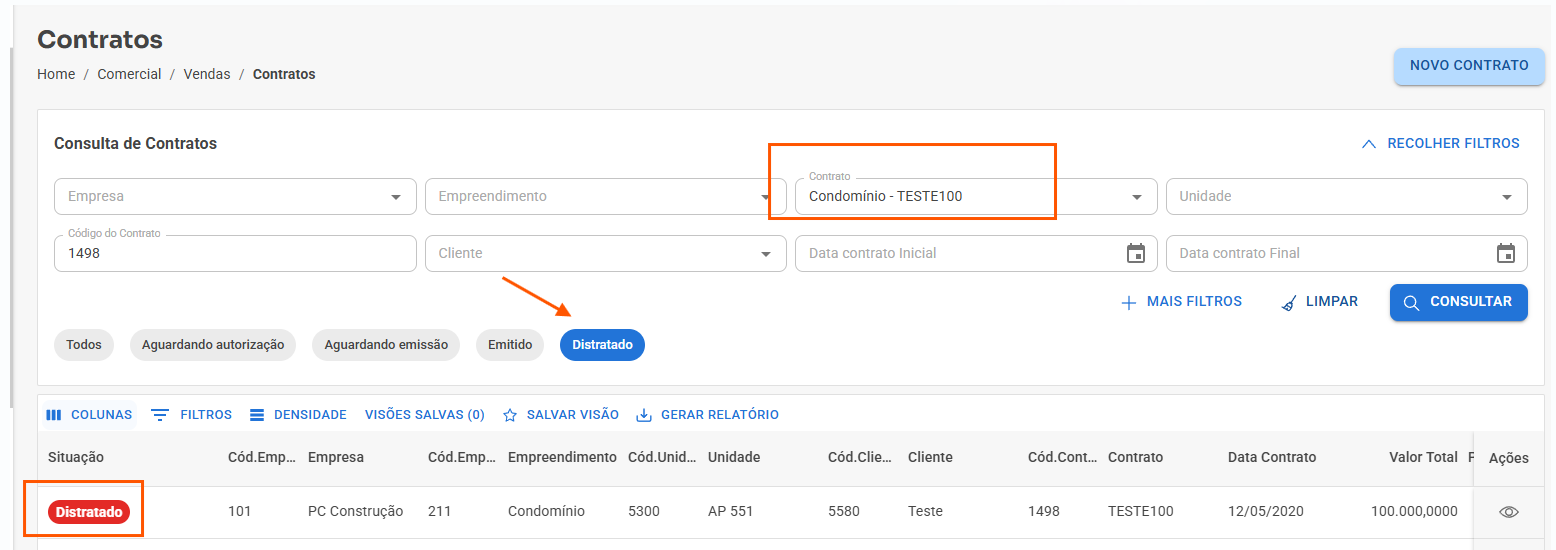Screen dimensions: 1556x550
Task: Open Visões Salvas (0)
Action: (424, 415)
